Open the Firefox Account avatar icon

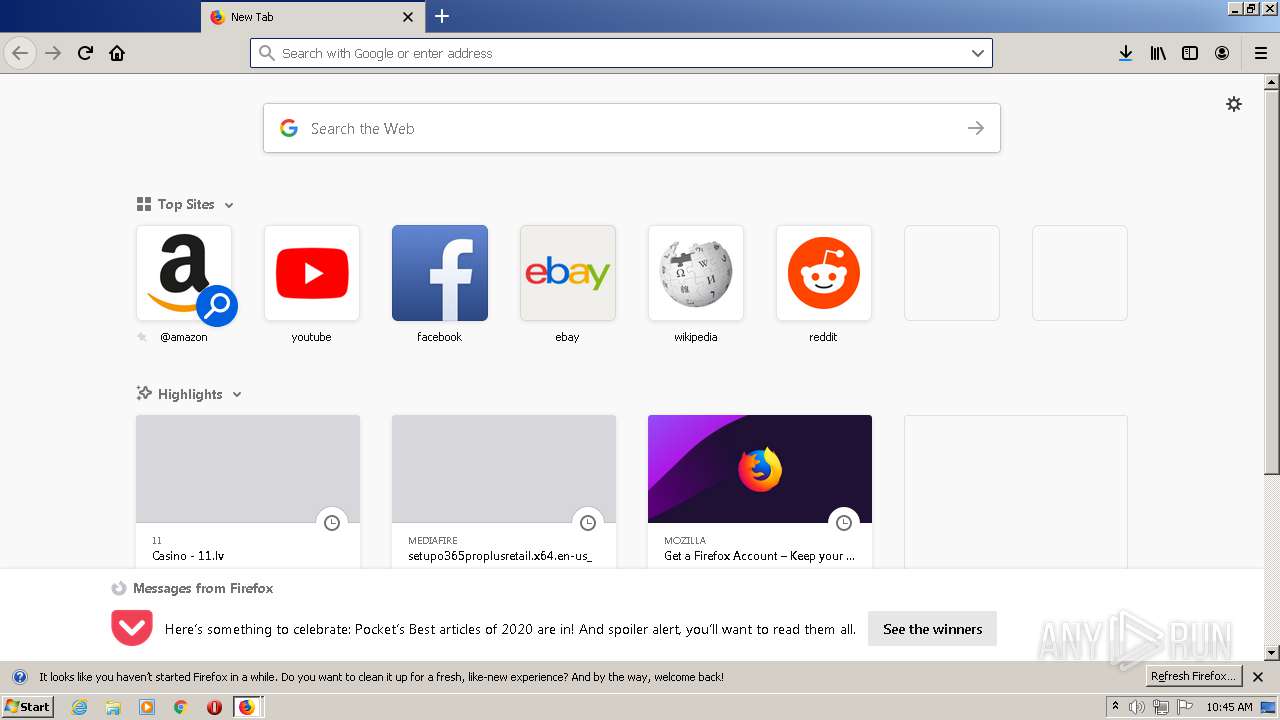tap(1222, 53)
